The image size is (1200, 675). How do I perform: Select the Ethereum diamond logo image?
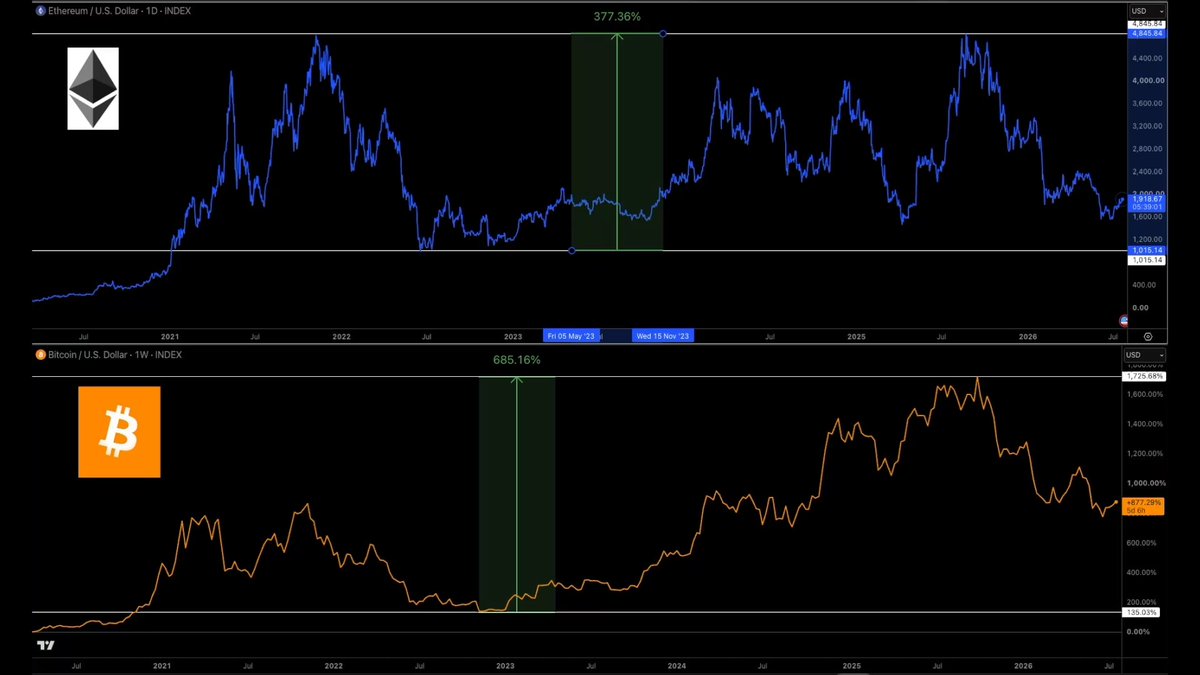click(93, 89)
